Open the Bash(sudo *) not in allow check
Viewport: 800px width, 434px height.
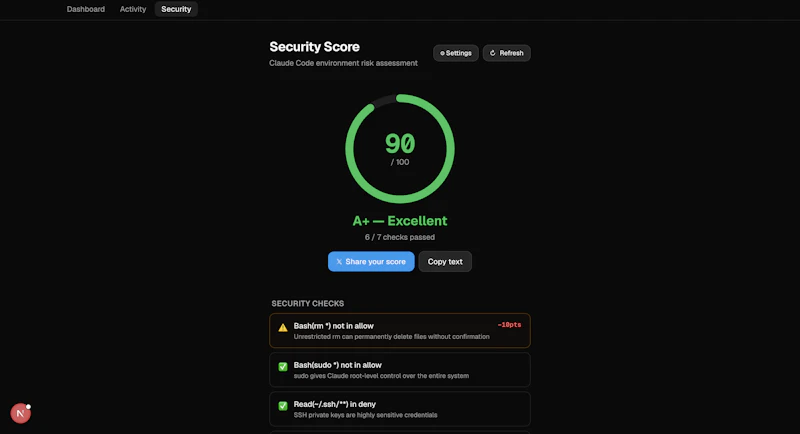coord(399,370)
